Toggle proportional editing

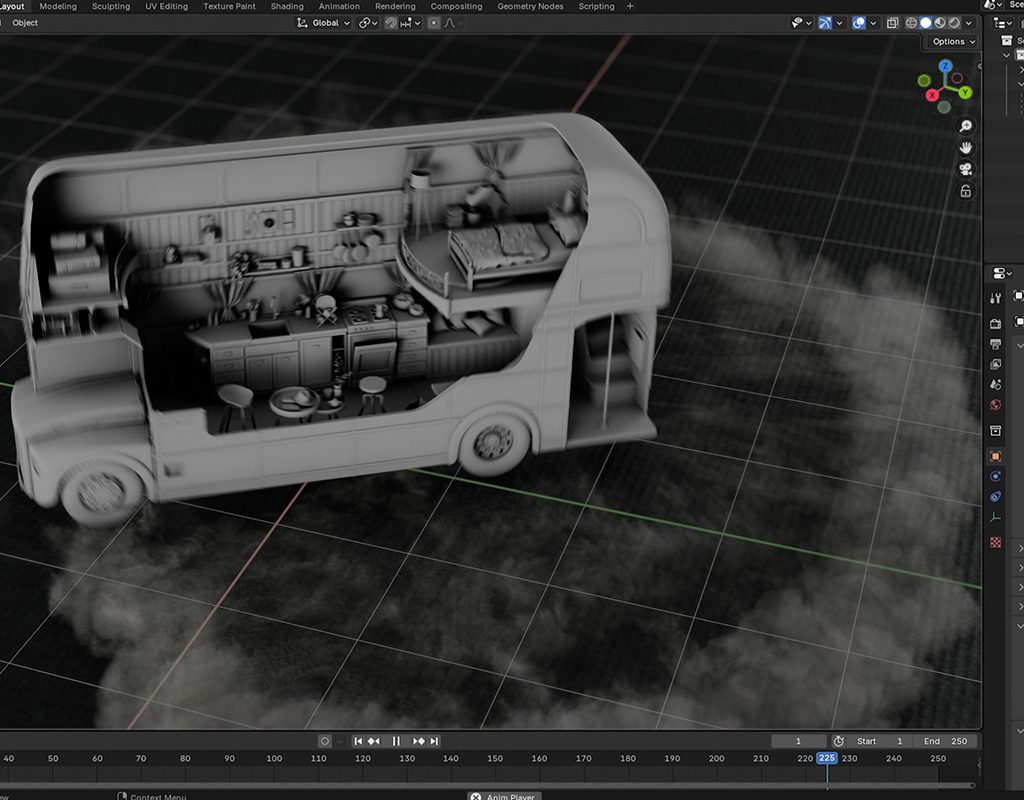coord(434,23)
